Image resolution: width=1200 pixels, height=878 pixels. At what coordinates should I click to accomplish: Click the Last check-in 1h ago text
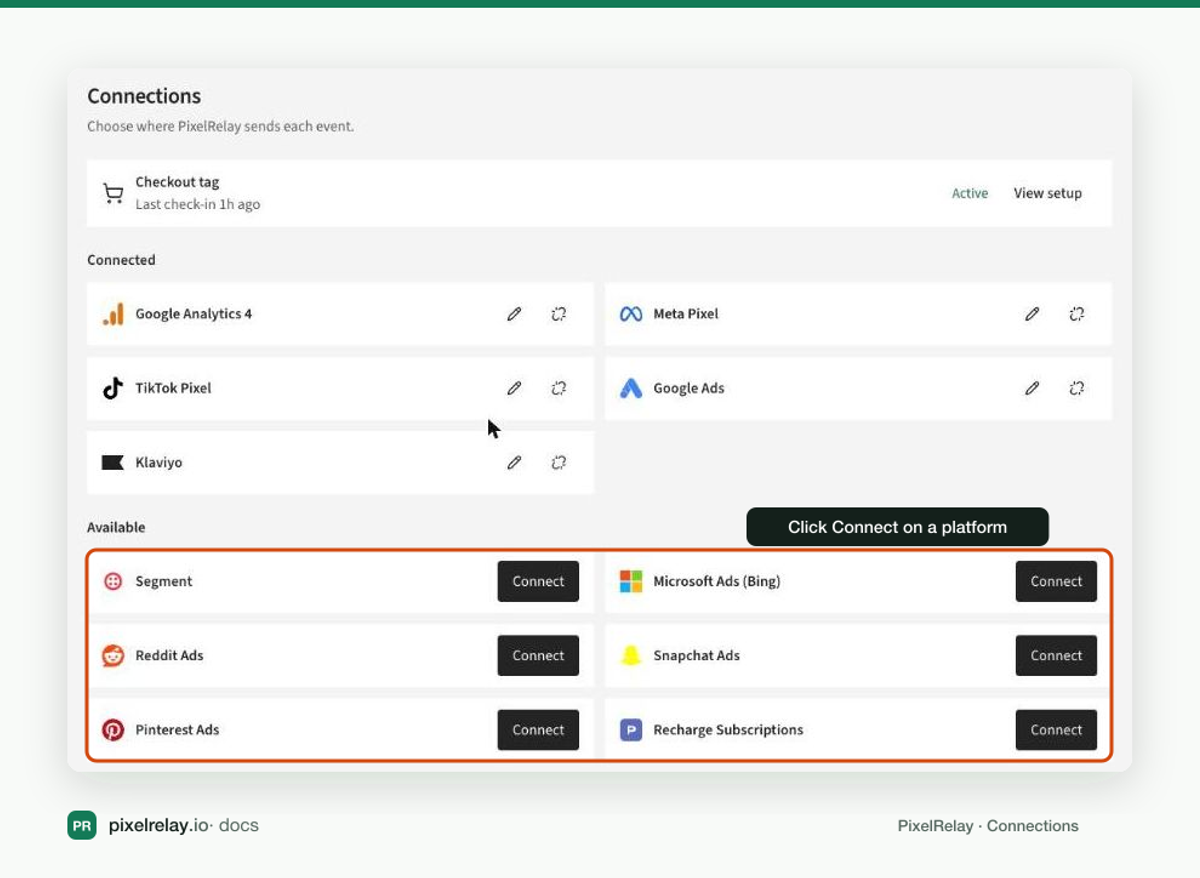tap(198, 204)
